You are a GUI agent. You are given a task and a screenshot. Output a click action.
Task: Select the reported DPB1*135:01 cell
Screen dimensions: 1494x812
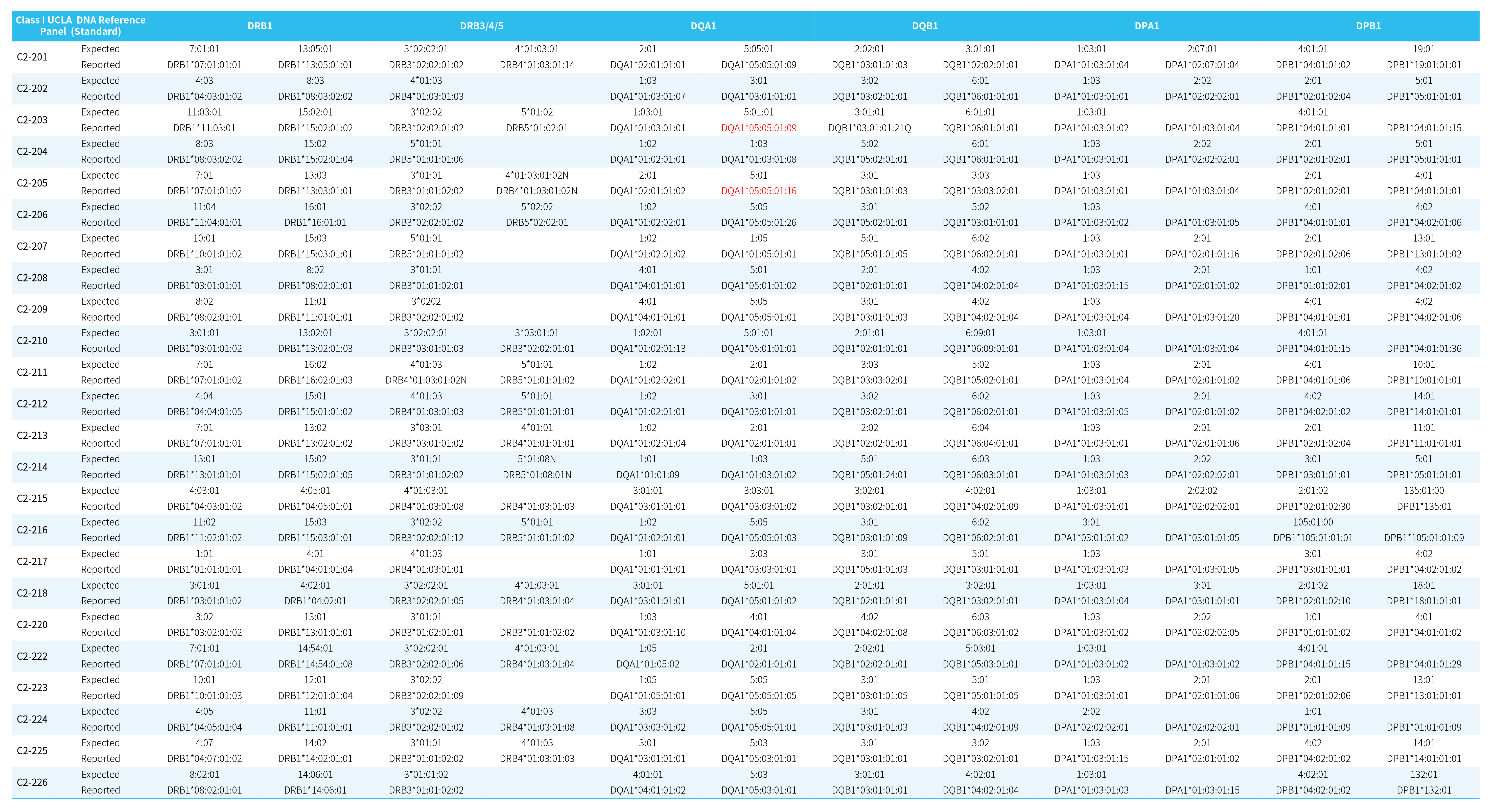pos(1424,506)
